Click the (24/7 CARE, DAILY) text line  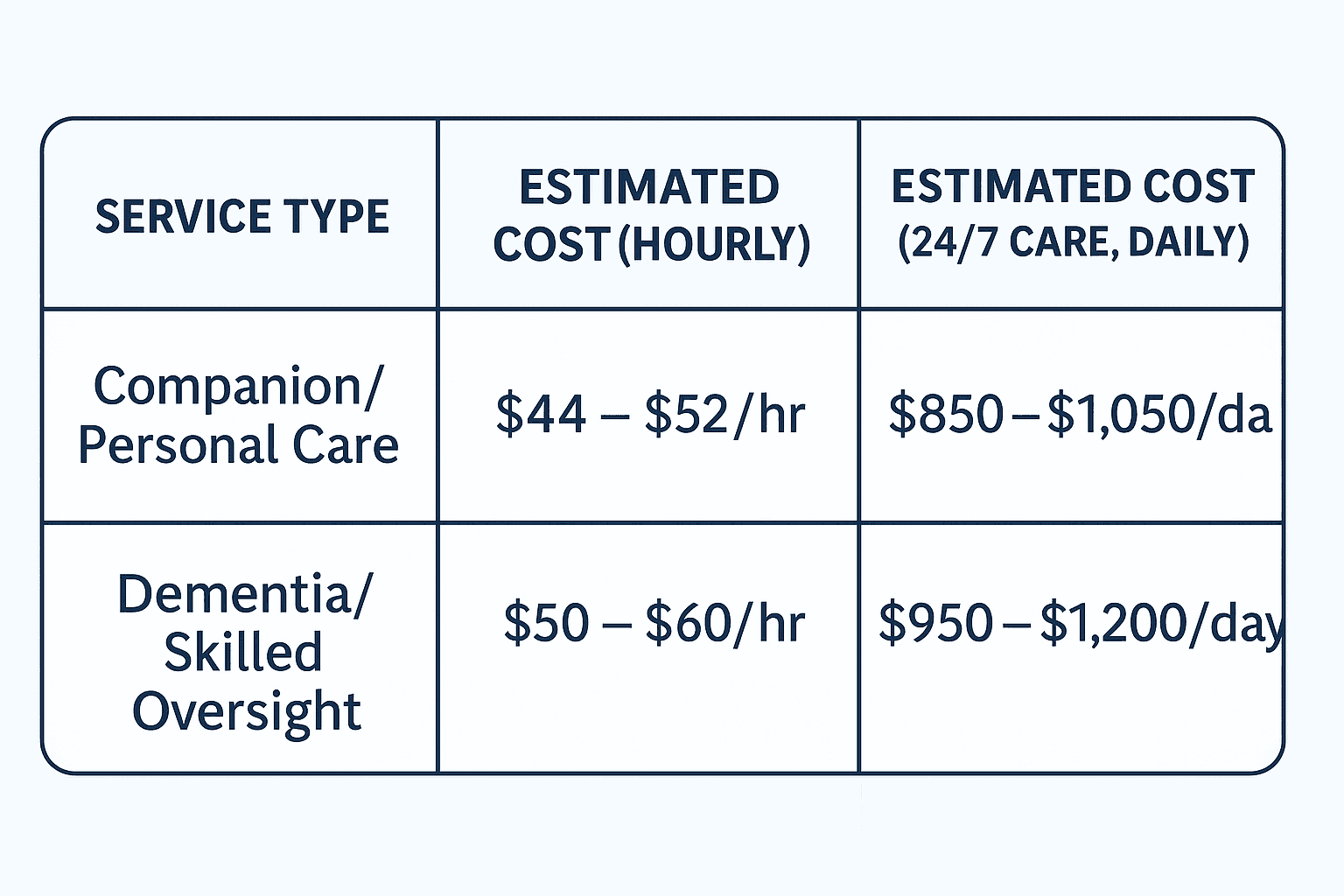tap(1074, 241)
